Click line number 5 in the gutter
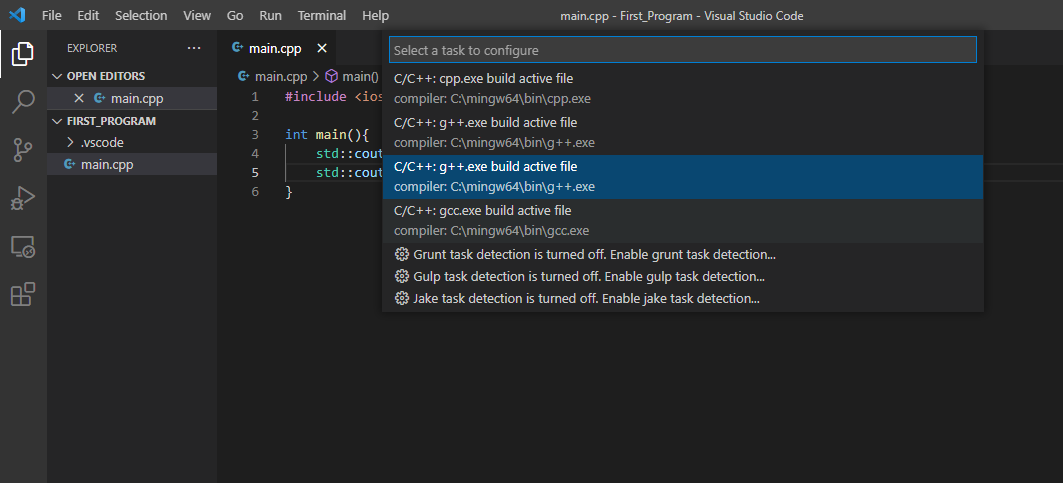1063x483 pixels. click(x=254, y=172)
